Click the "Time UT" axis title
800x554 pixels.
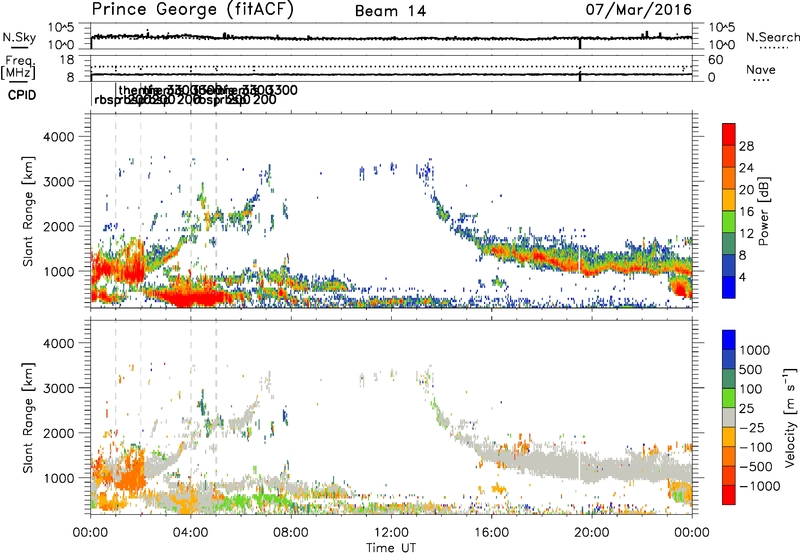tap(391, 547)
